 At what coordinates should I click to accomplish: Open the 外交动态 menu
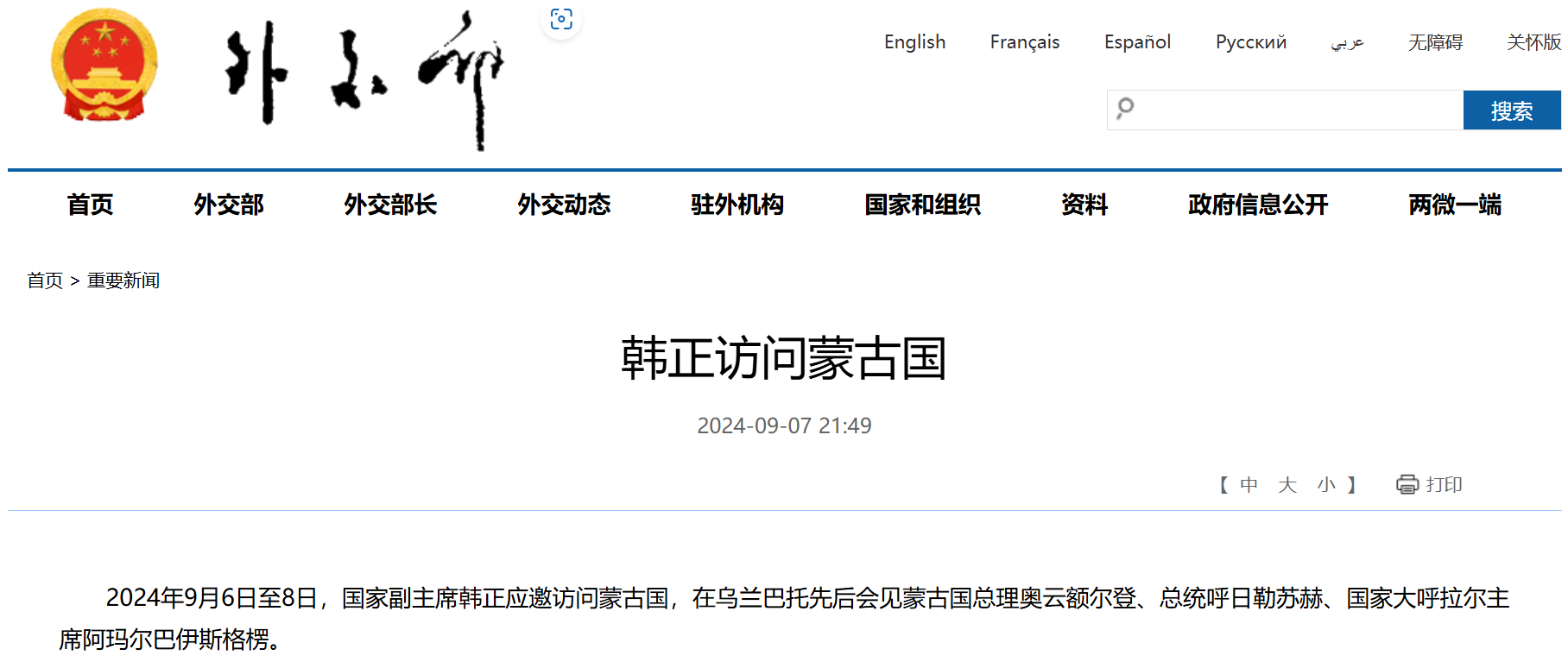564,205
